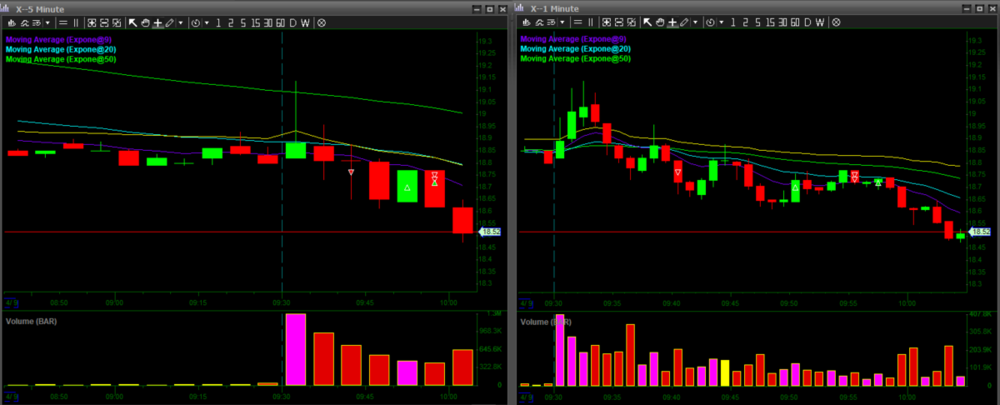Click the 18.52 price marker on 5 Minute chart
This screenshot has width=1000, height=405.
[488, 232]
